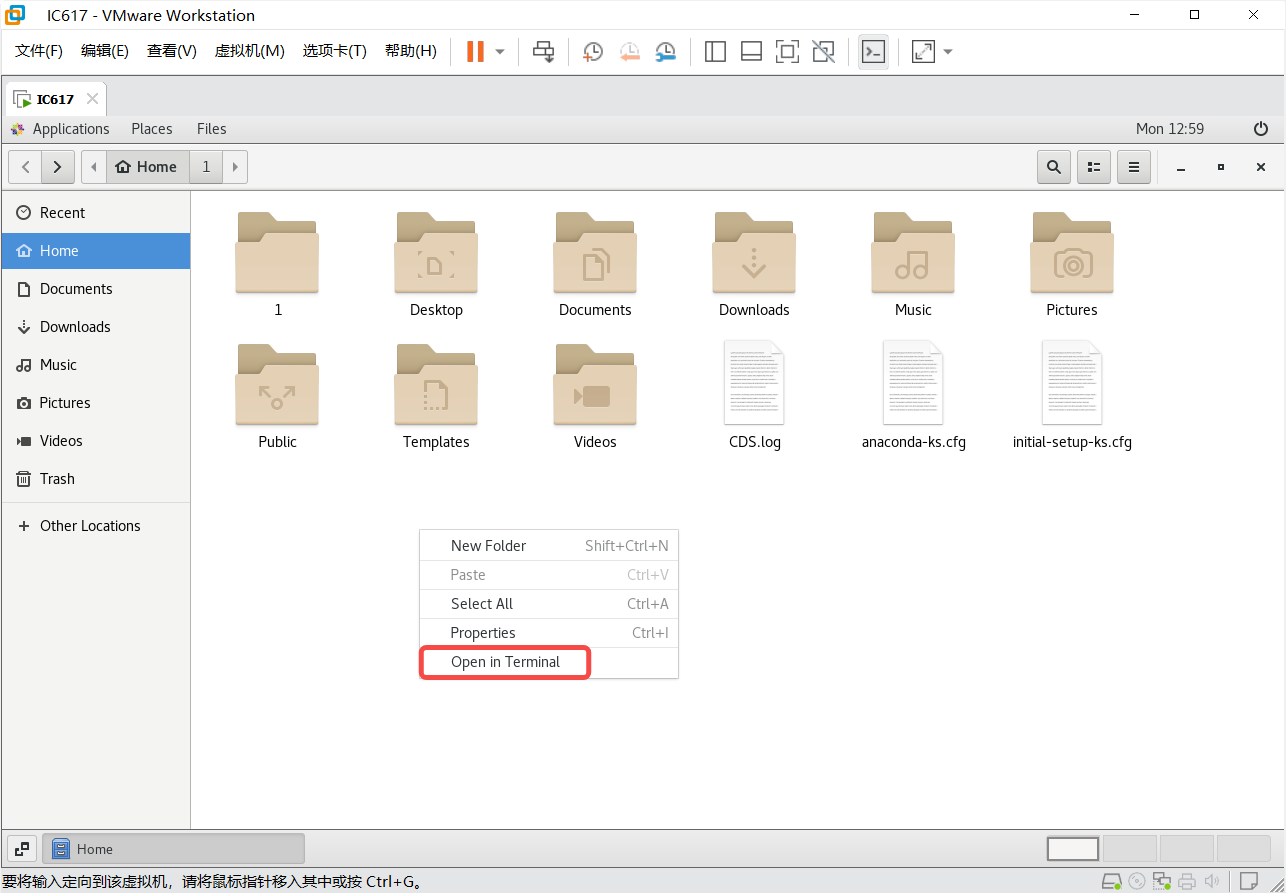
Task: Send Ctrl+Alt+Del to the virtual machine
Action: click(x=543, y=52)
